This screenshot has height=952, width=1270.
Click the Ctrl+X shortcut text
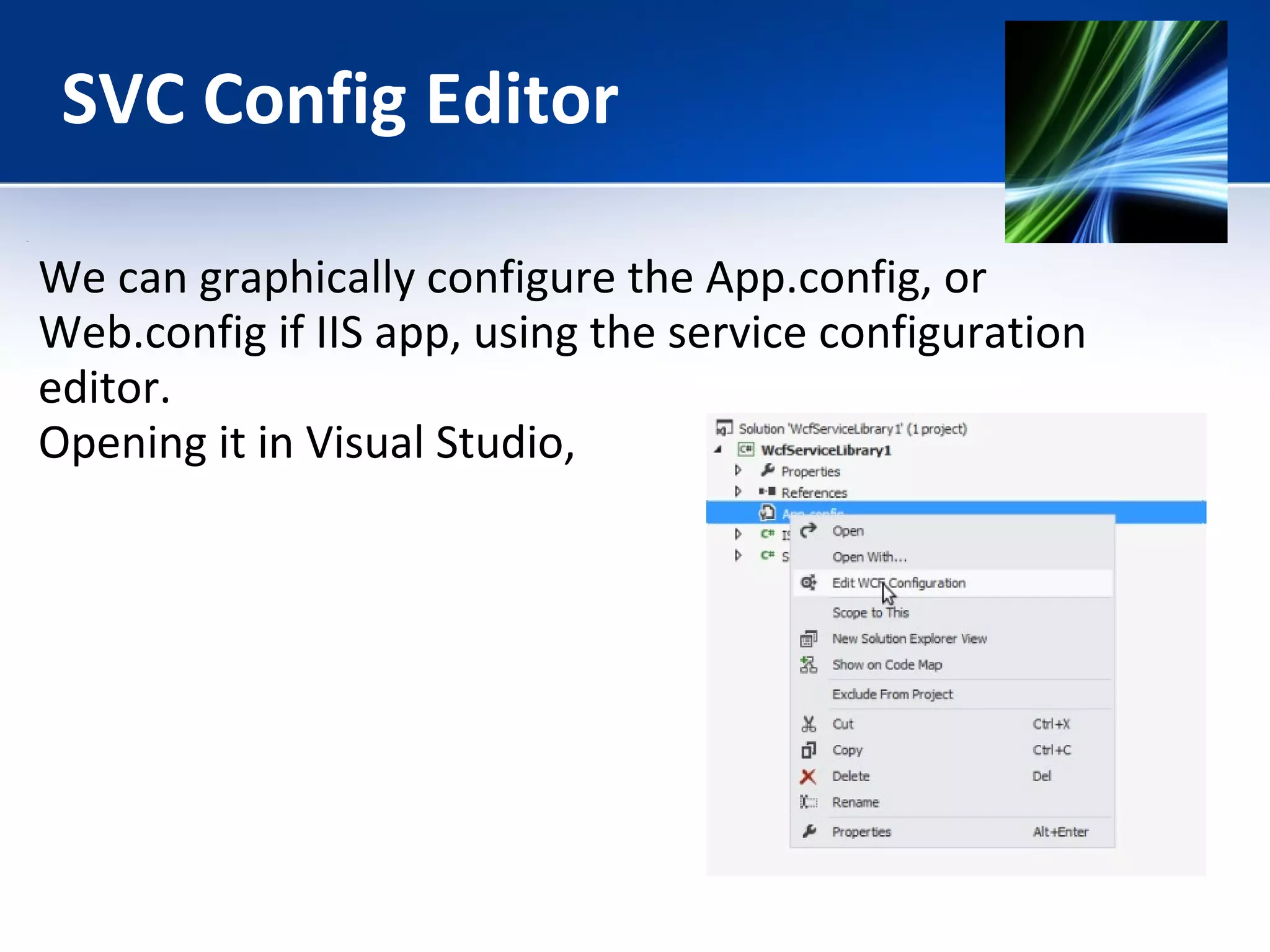click(1051, 724)
